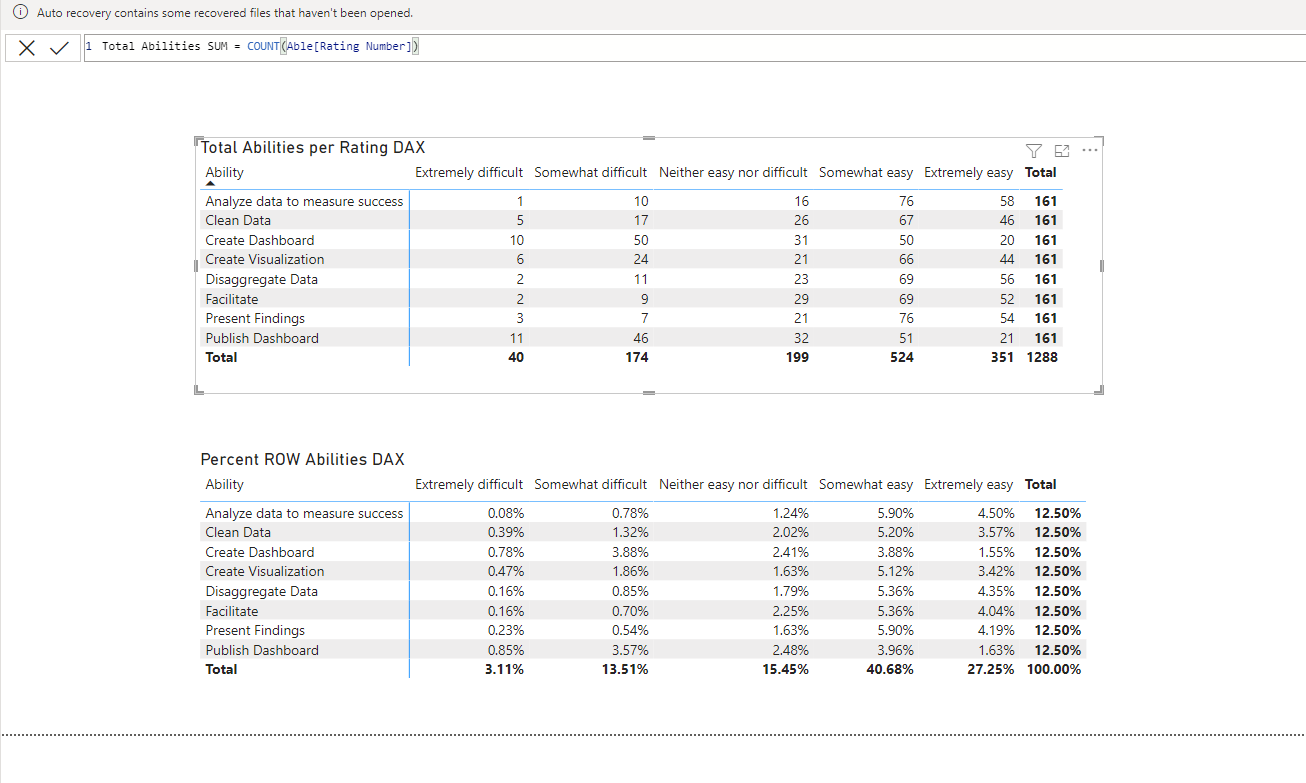Viewport: 1306px width, 783px height.
Task: Click Somewhat easy header in top table
Action: 866,172
